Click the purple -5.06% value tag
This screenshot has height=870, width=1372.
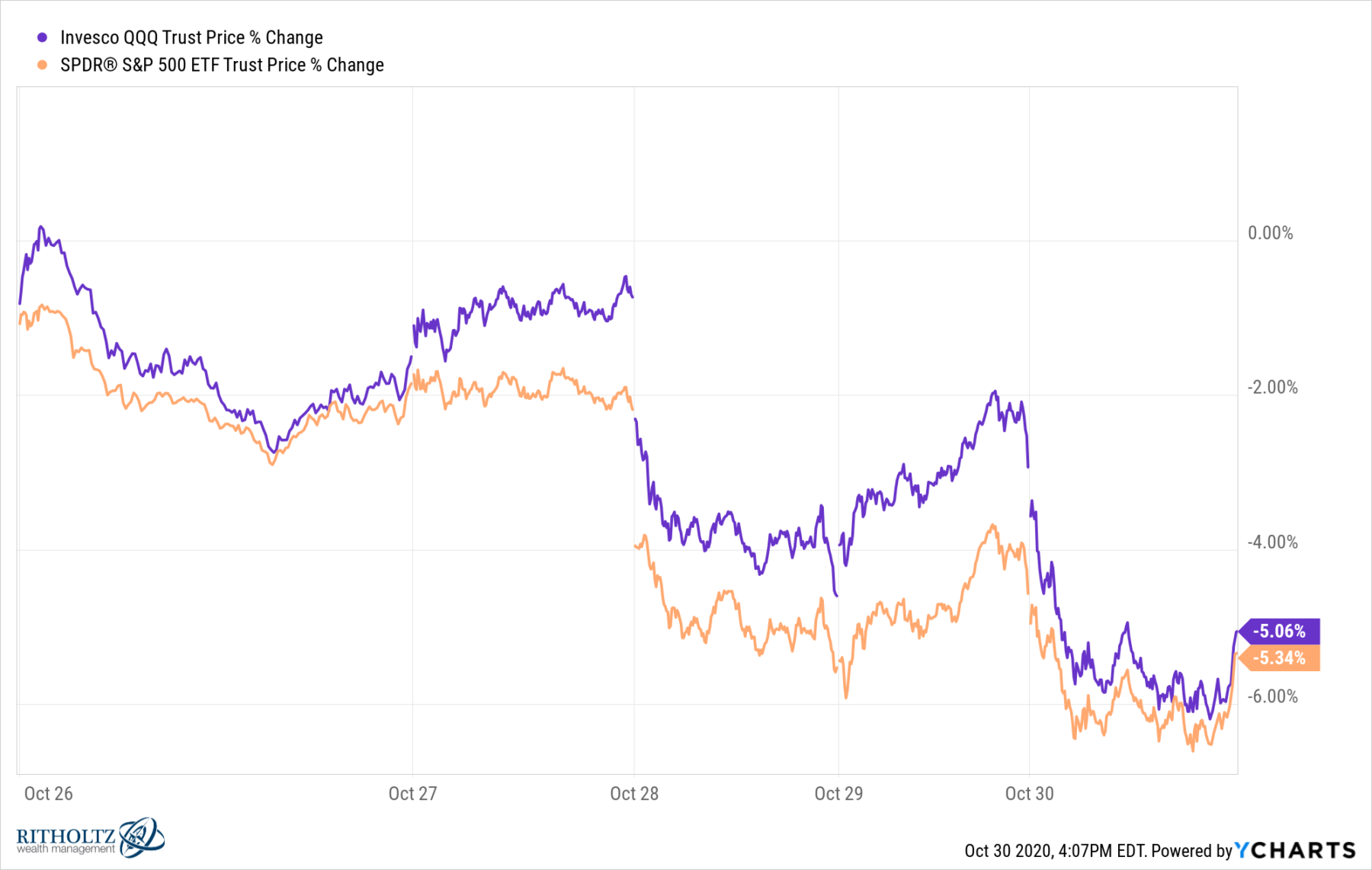pos(1280,631)
